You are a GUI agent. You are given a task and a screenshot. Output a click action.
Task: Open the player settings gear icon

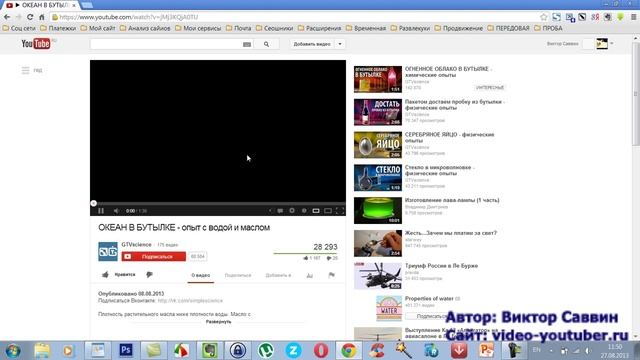point(292,211)
